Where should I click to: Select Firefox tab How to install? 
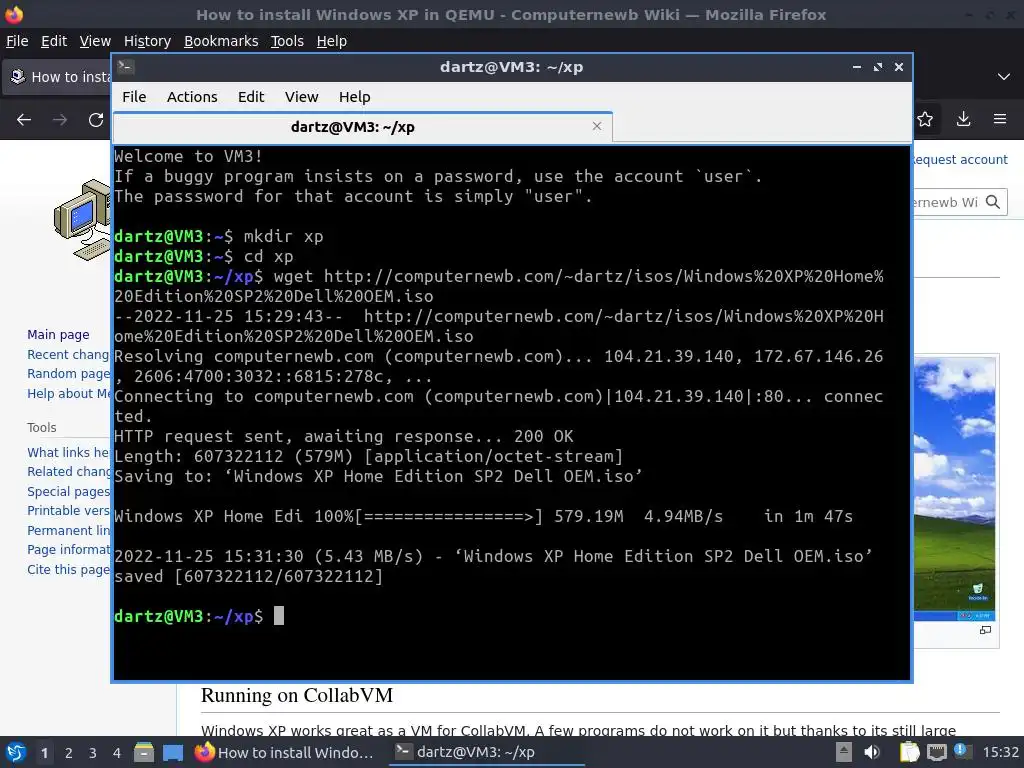click(57, 77)
